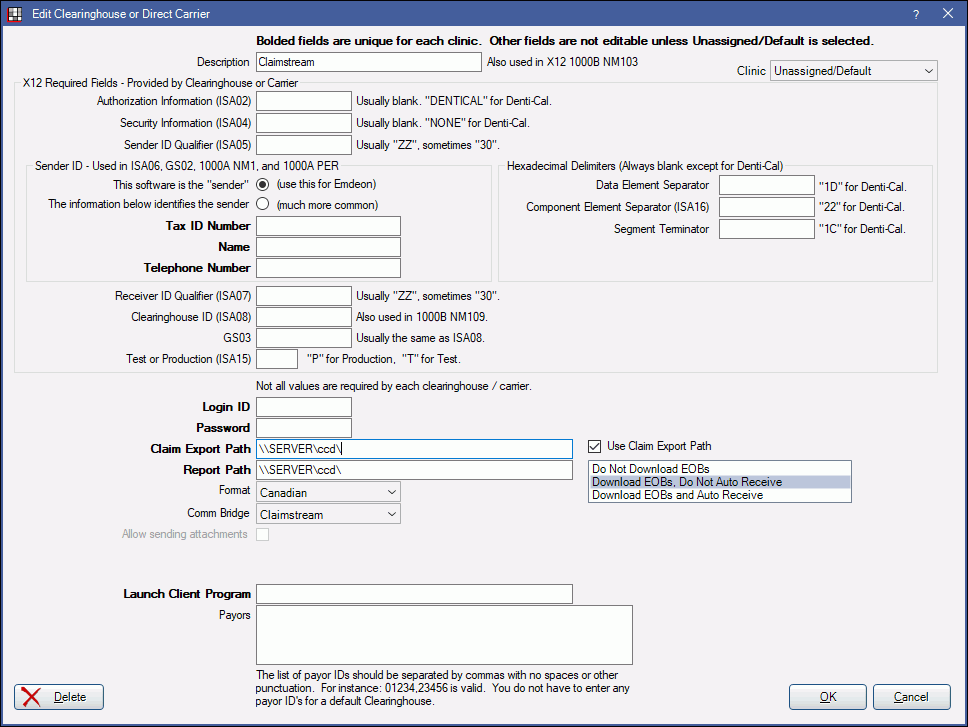Click the Cancel button
Image resolution: width=968 pixels, height=727 pixels.
911,697
